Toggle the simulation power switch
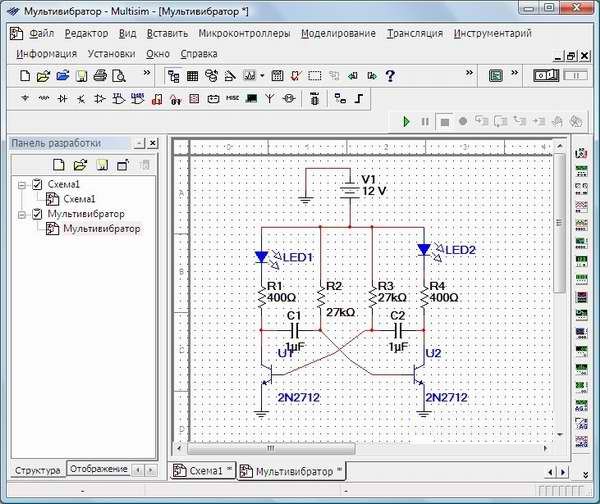The height and width of the screenshot is (504, 600). [546, 75]
